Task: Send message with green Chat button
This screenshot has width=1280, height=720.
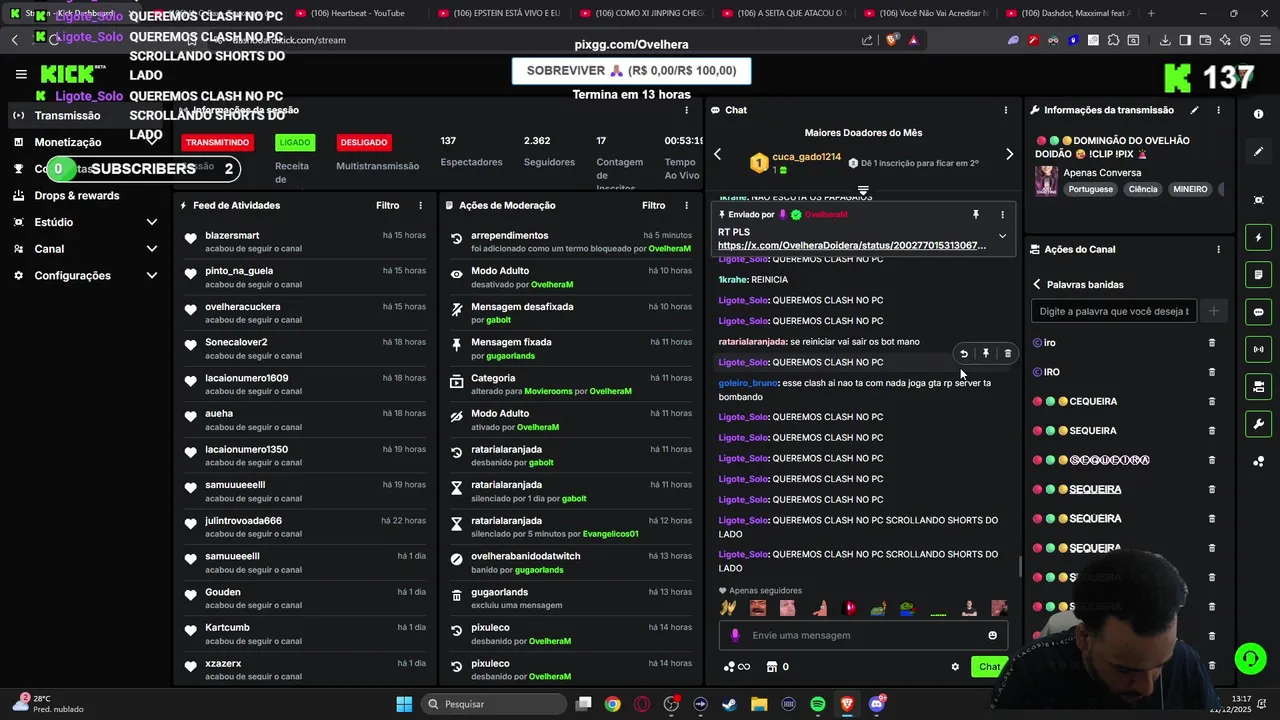Action: click(x=989, y=667)
